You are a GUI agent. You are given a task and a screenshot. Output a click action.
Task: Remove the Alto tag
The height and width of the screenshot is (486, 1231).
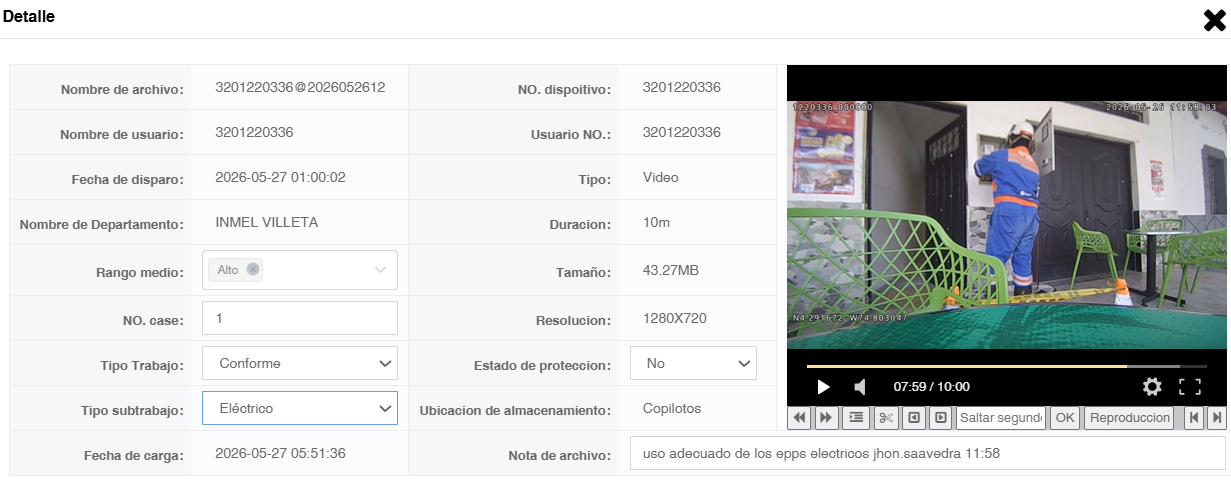point(253,269)
